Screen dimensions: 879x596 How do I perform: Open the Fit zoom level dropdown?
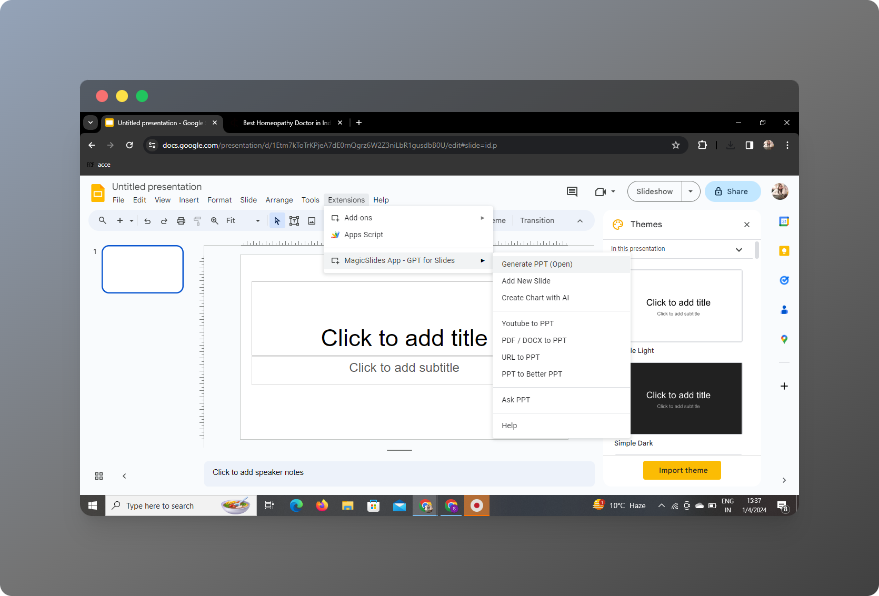pos(243,221)
